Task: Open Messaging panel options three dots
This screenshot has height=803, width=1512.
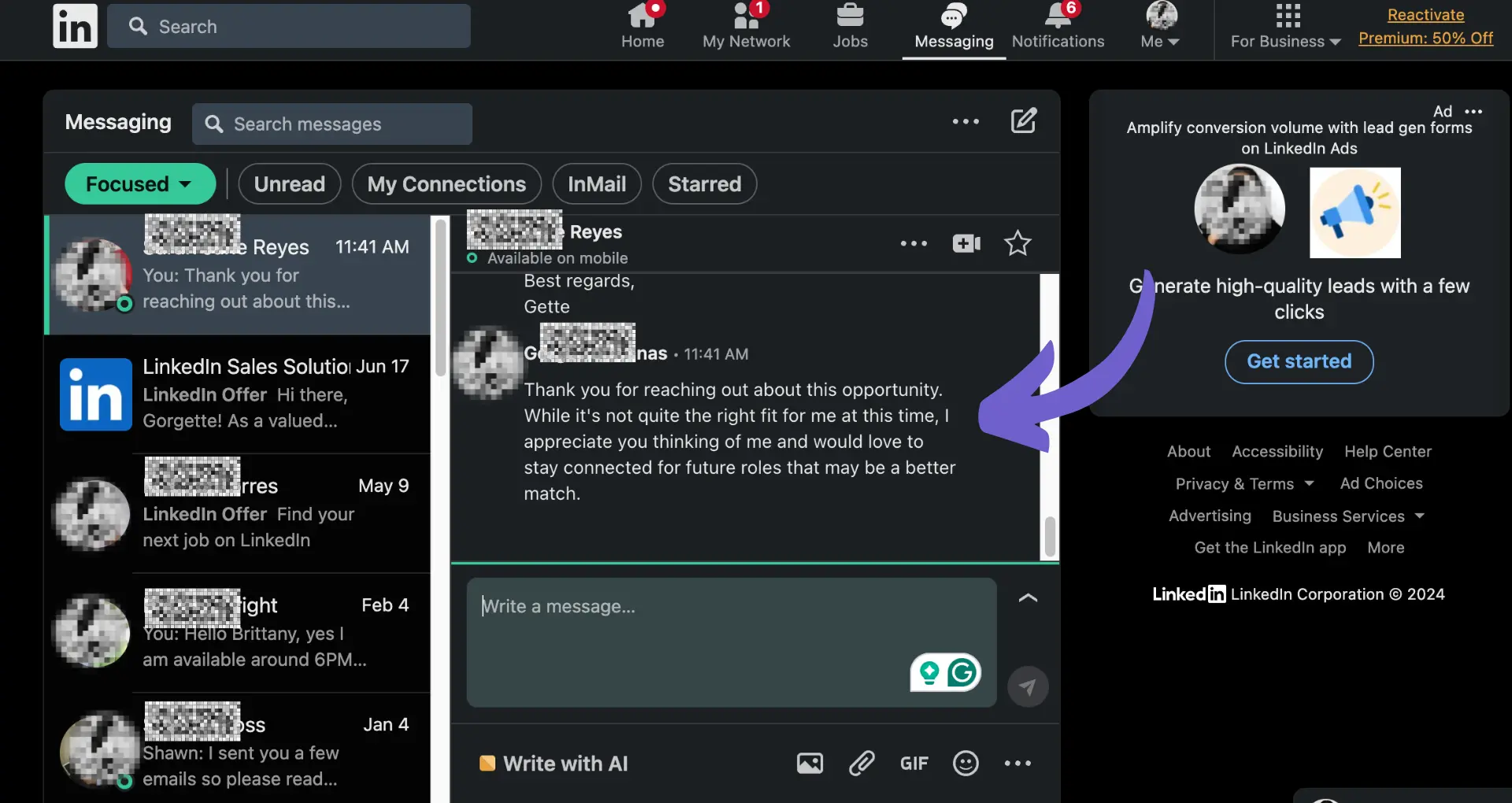Action: (965, 121)
